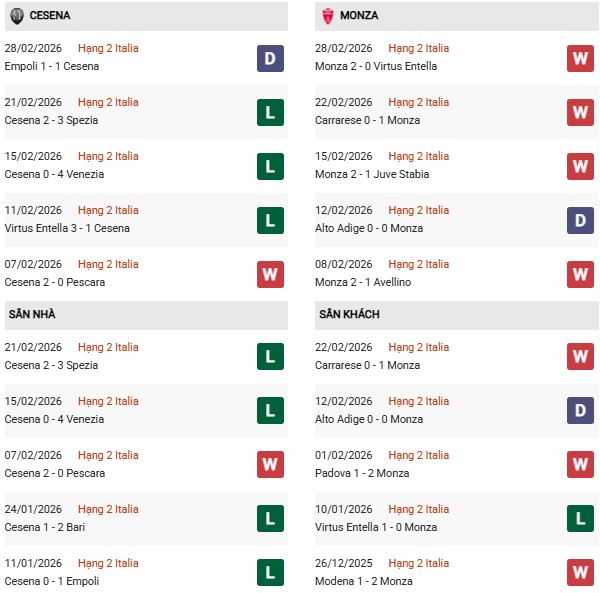Image resolution: width=600 pixels, height=593 pixels.
Task: Click the win badge for Modena 1 - 2 Monza
Action: pyautogui.click(x=580, y=573)
